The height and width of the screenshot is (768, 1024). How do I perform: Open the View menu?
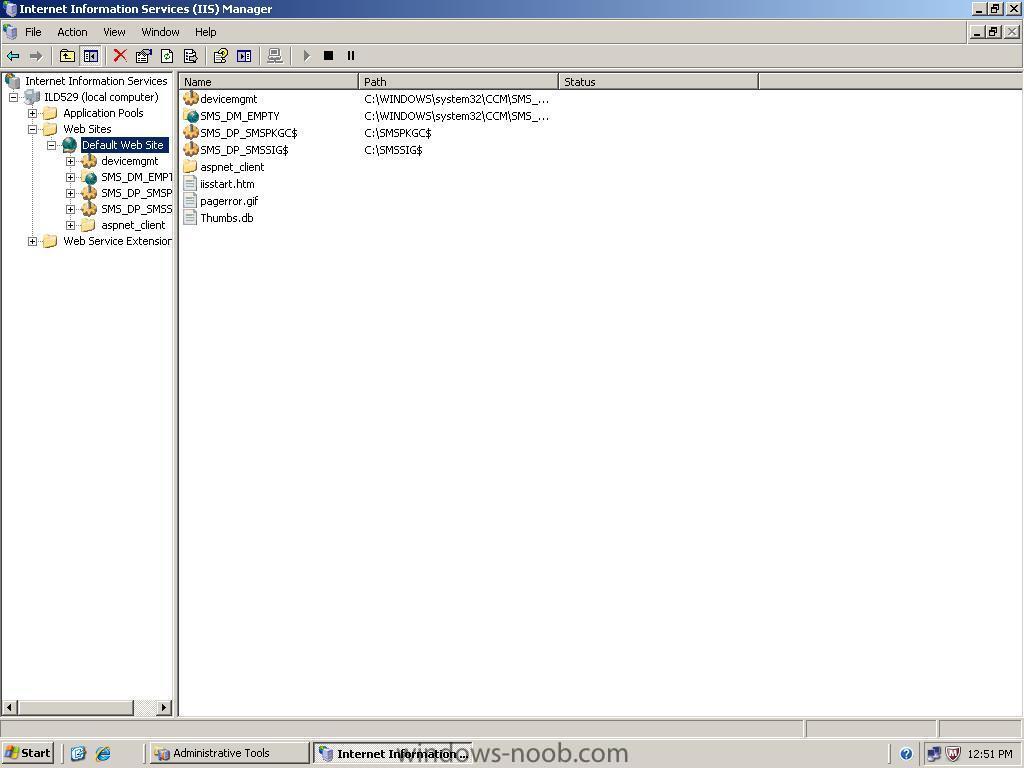[x=114, y=32]
